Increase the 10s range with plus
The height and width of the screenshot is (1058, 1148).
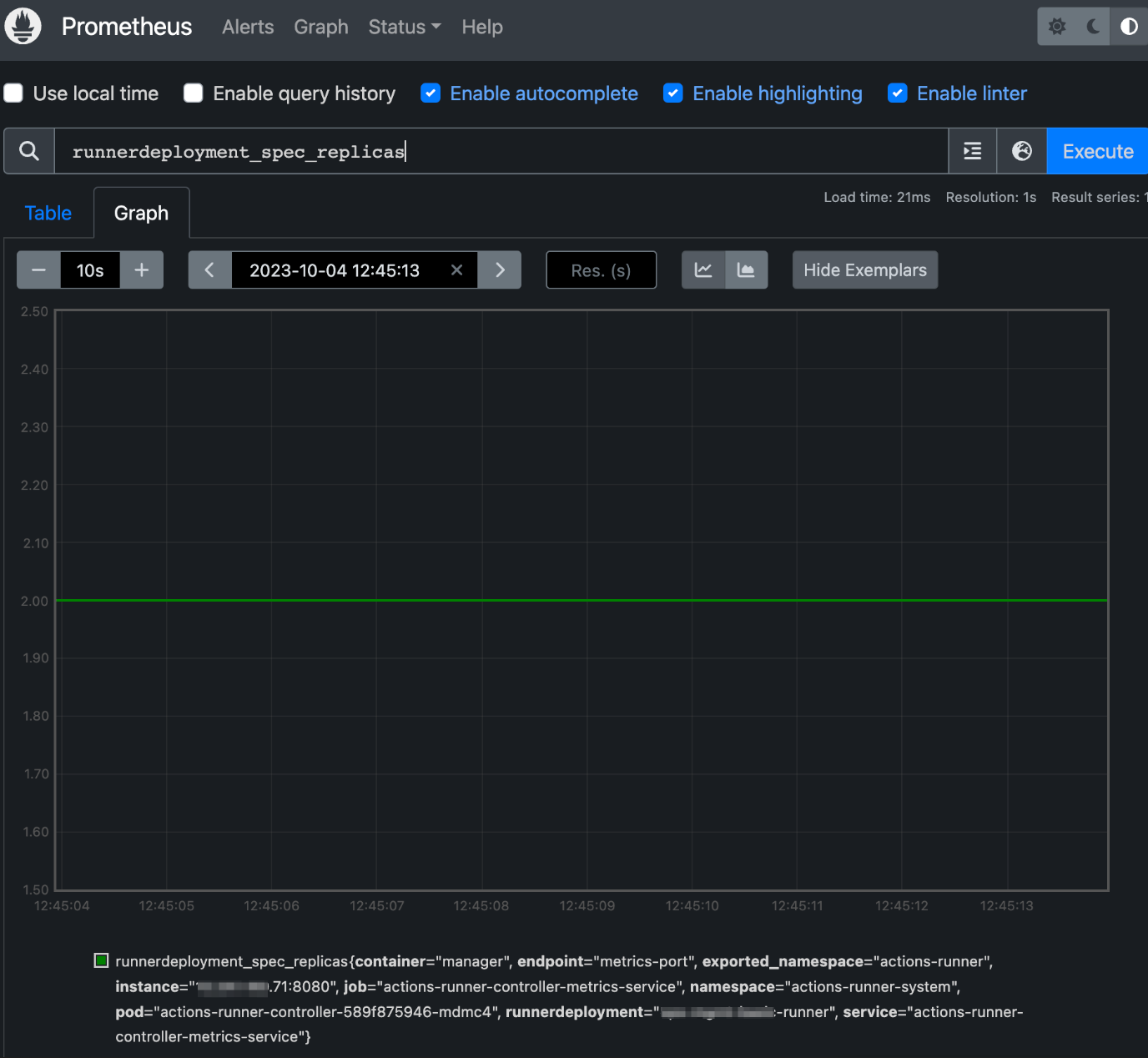tap(142, 270)
